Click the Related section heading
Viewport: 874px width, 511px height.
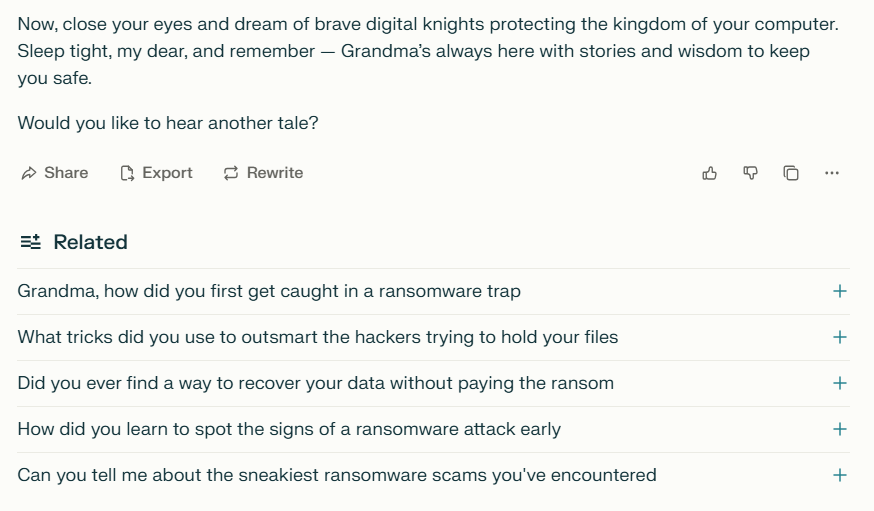point(90,242)
